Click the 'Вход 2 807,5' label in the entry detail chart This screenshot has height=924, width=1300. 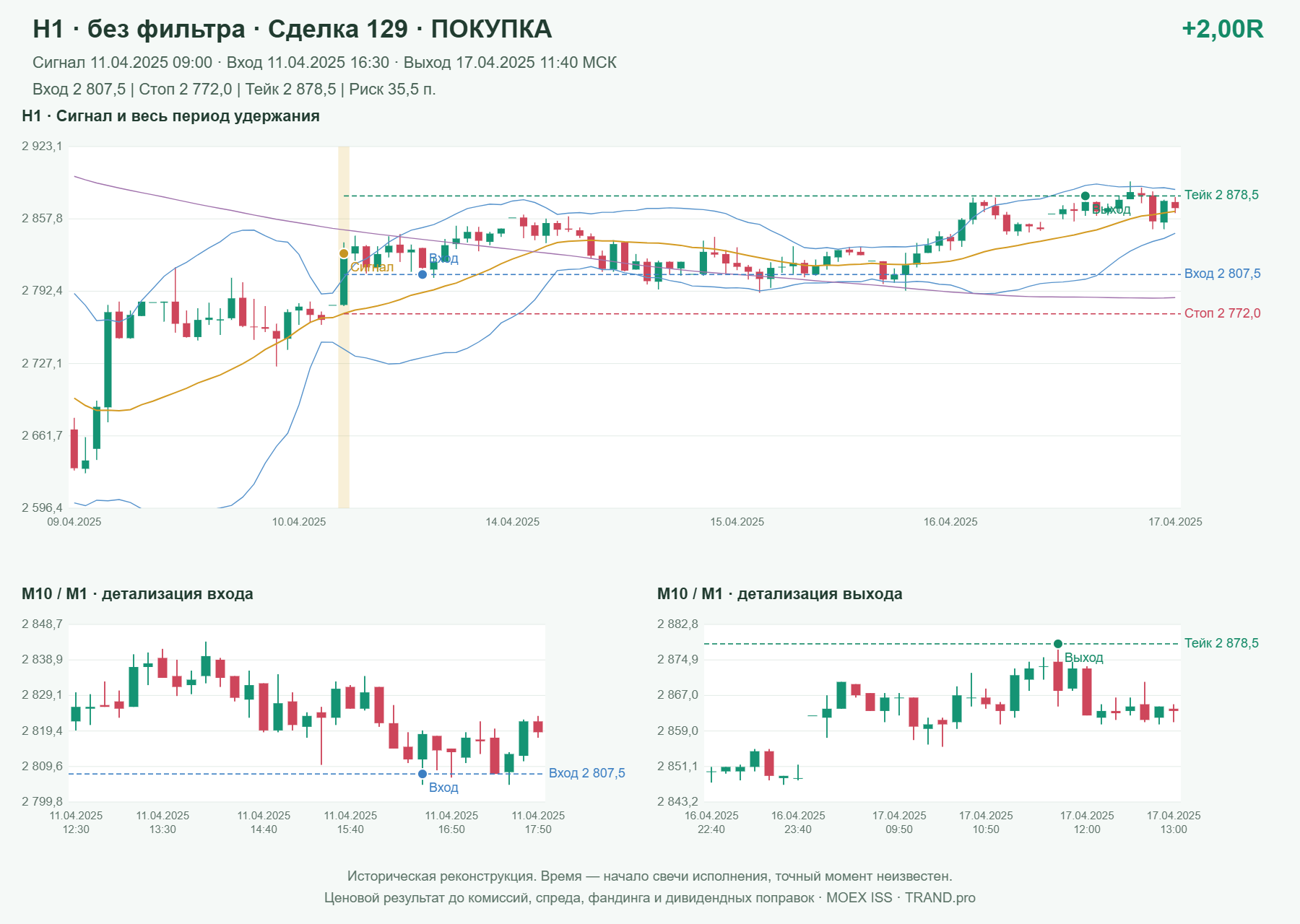[x=587, y=773]
